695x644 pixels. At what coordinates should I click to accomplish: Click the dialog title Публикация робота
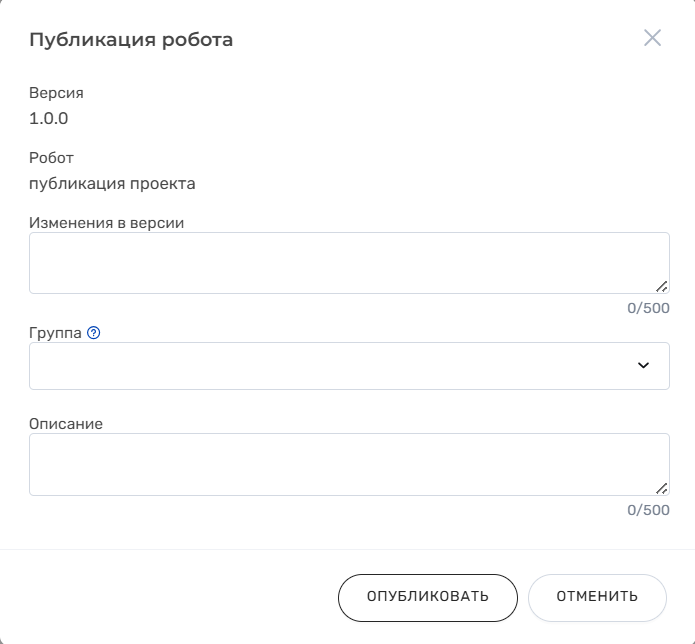pyautogui.click(x=131, y=40)
